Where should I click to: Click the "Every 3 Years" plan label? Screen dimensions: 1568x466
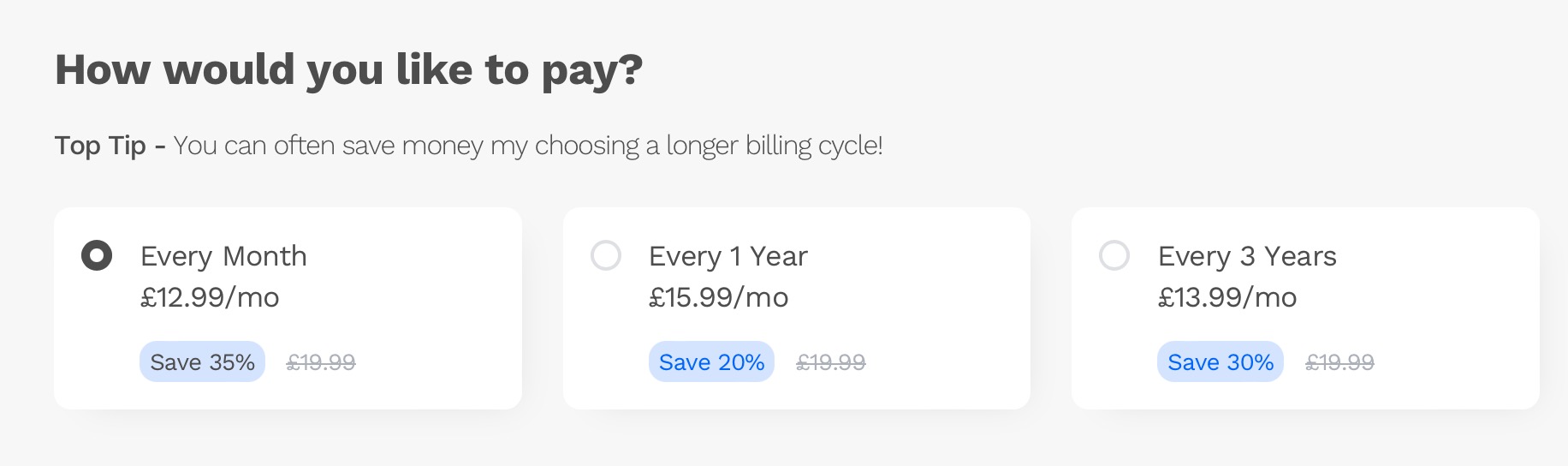pos(1246,256)
